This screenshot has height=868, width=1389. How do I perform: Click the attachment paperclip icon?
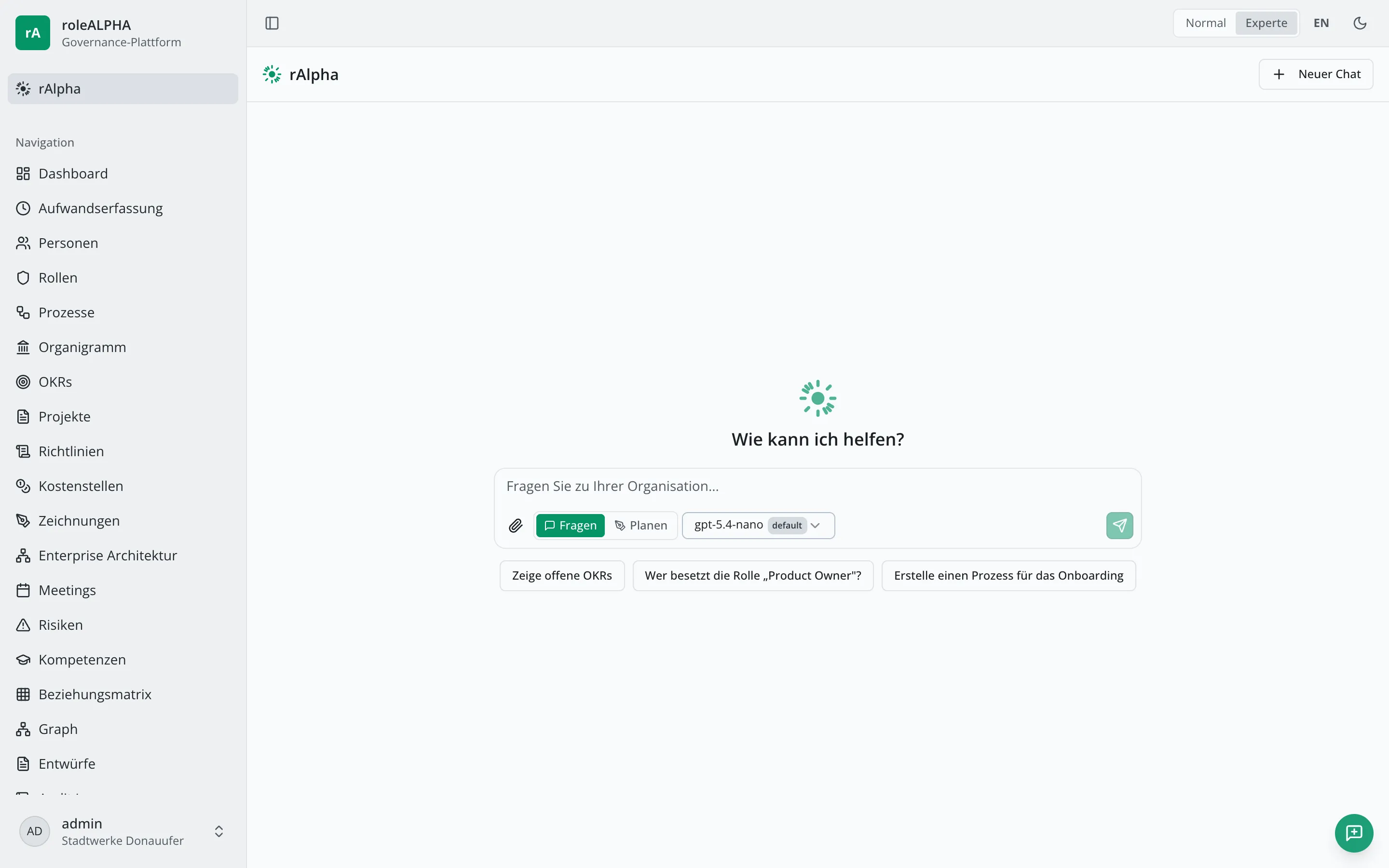[516, 525]
